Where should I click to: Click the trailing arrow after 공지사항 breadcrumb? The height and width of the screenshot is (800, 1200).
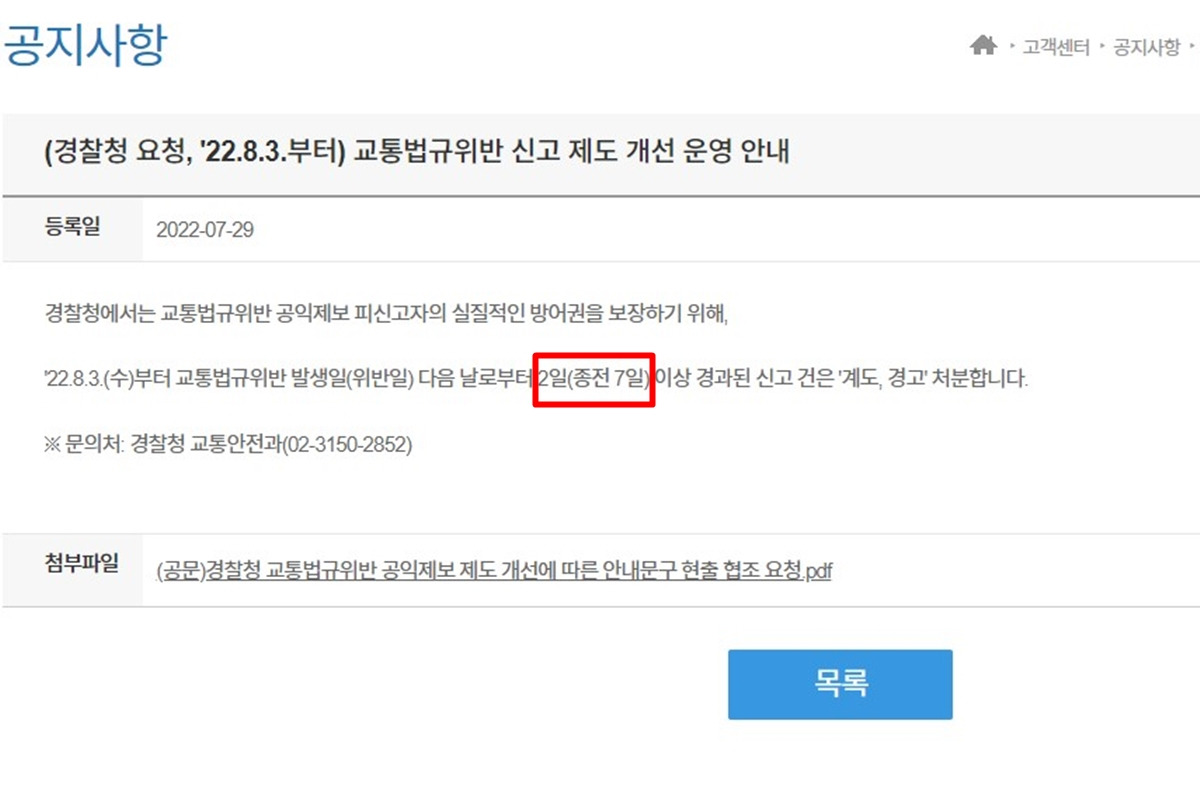[1193, 47]
